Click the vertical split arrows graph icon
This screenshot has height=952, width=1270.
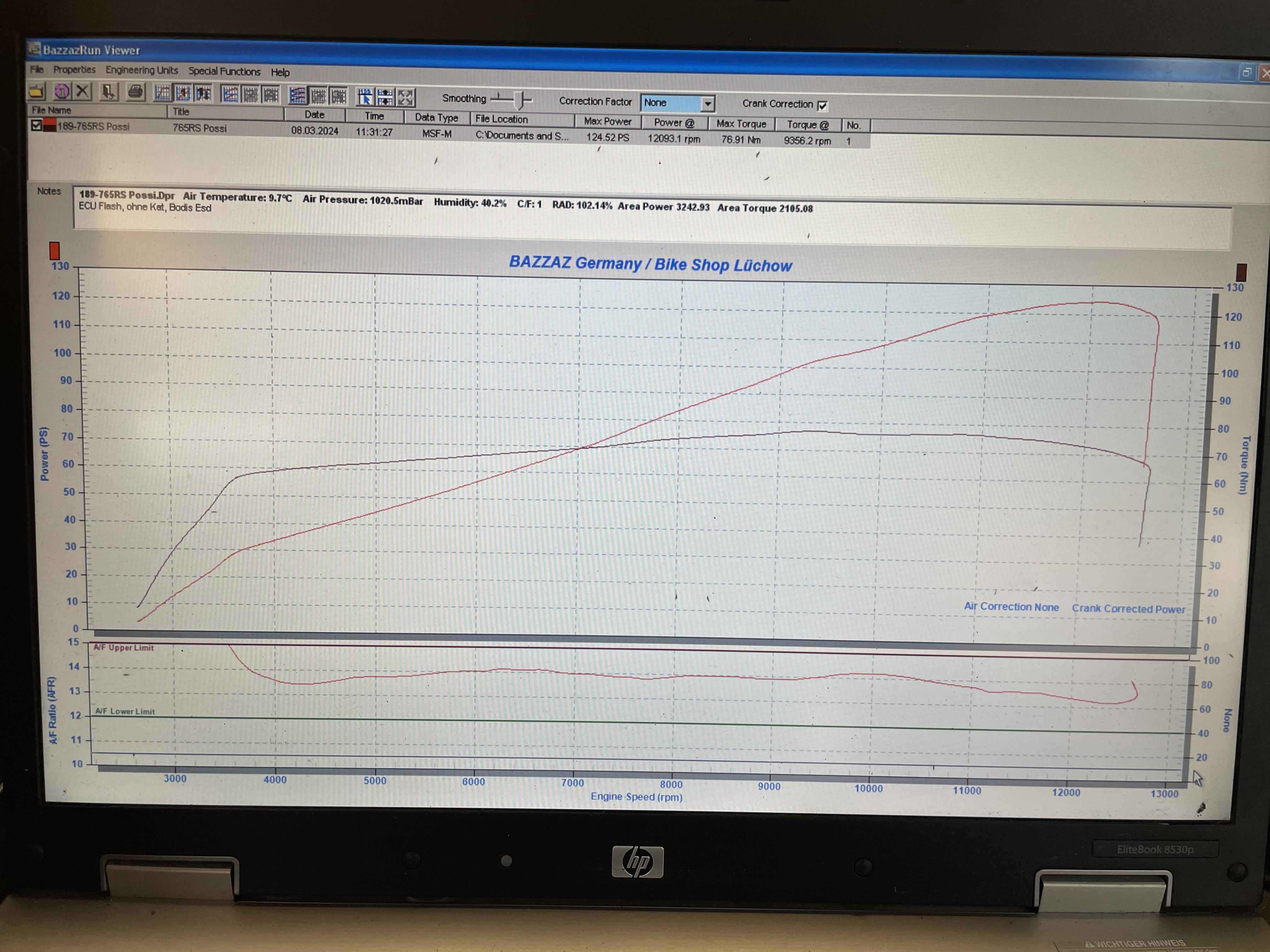(x=385, y=97)
